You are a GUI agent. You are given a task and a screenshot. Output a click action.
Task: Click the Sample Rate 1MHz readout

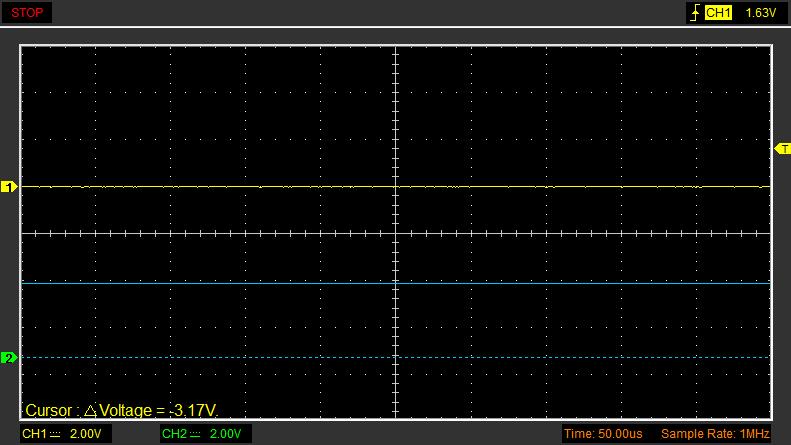pos(714,434)
